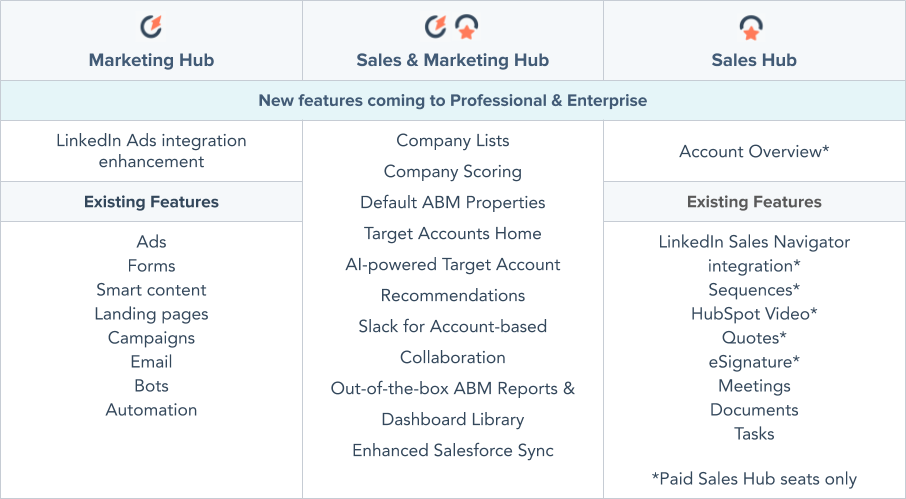Click Smart content in Marketing features
The height and width of the screenshot is (499, 906).
(x=151, y=290)
